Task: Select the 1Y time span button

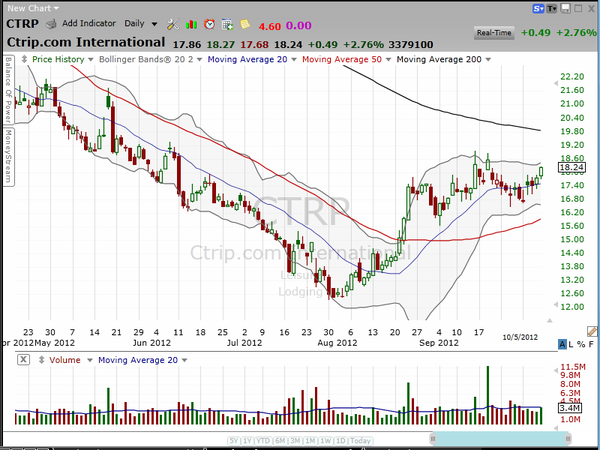Action: (248, 441)
